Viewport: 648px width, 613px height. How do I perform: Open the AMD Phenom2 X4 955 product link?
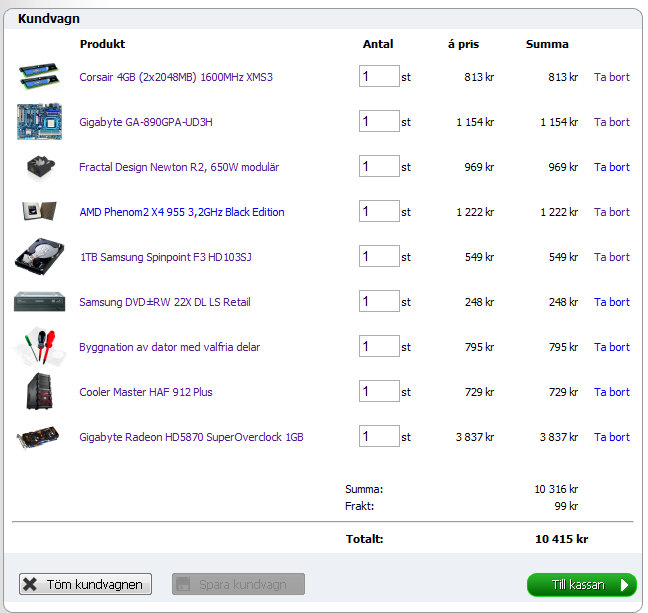tap(182, 212)
